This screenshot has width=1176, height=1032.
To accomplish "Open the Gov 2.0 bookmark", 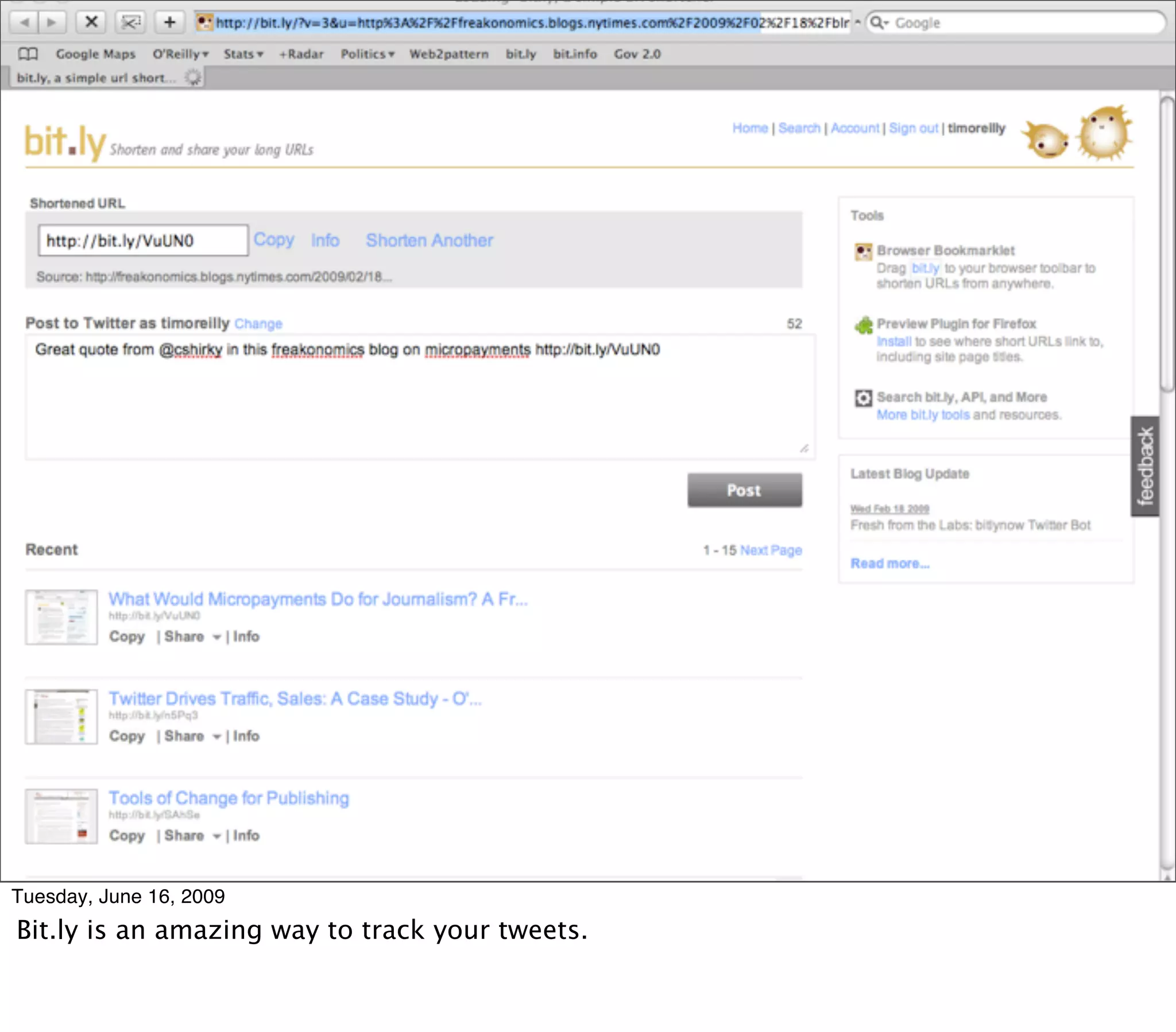I will click(637, 54).
